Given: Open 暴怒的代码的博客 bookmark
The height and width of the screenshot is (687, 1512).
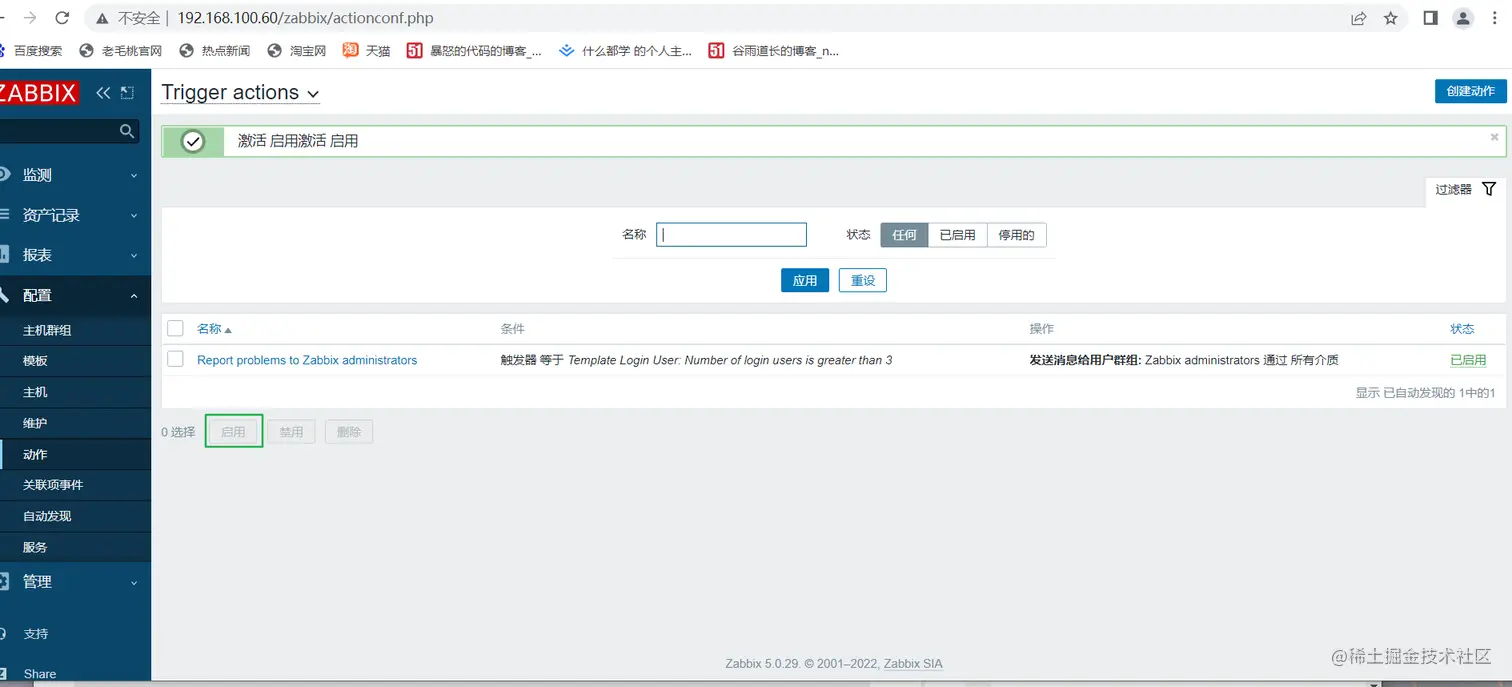Looking at the screenshot, I should point(474,50).
